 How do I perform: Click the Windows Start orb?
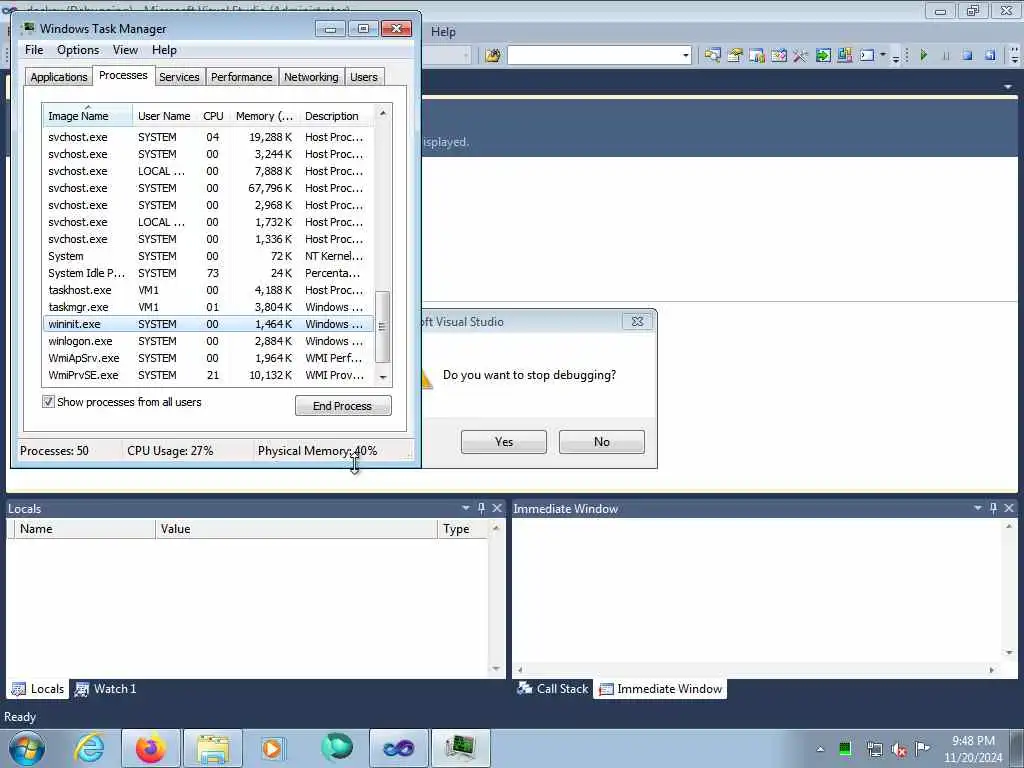(27, 748)
